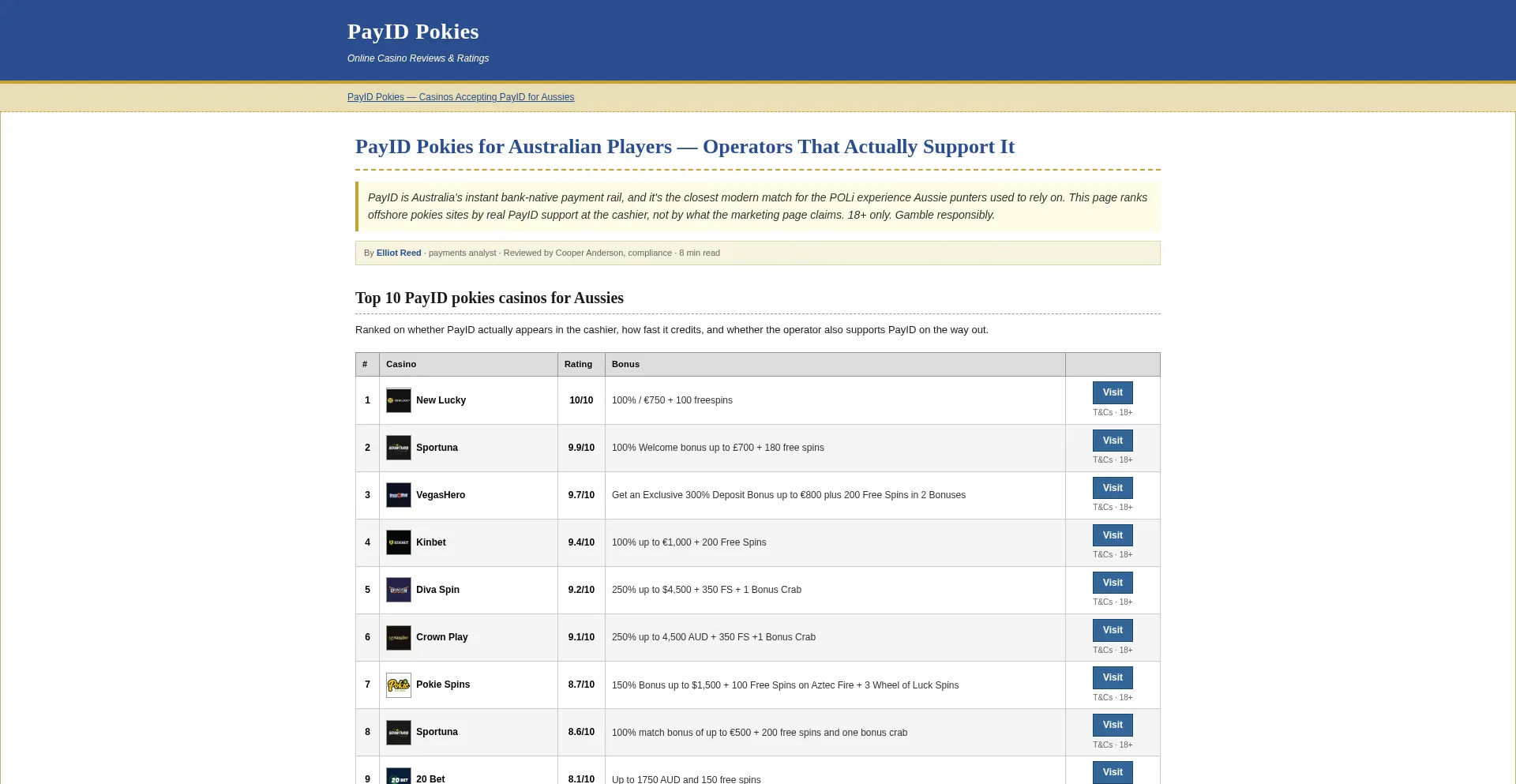Screen dimensions: 1516x784
Task: Click the Sportuna logo in row 2
Action: click(x=398, y=448)
